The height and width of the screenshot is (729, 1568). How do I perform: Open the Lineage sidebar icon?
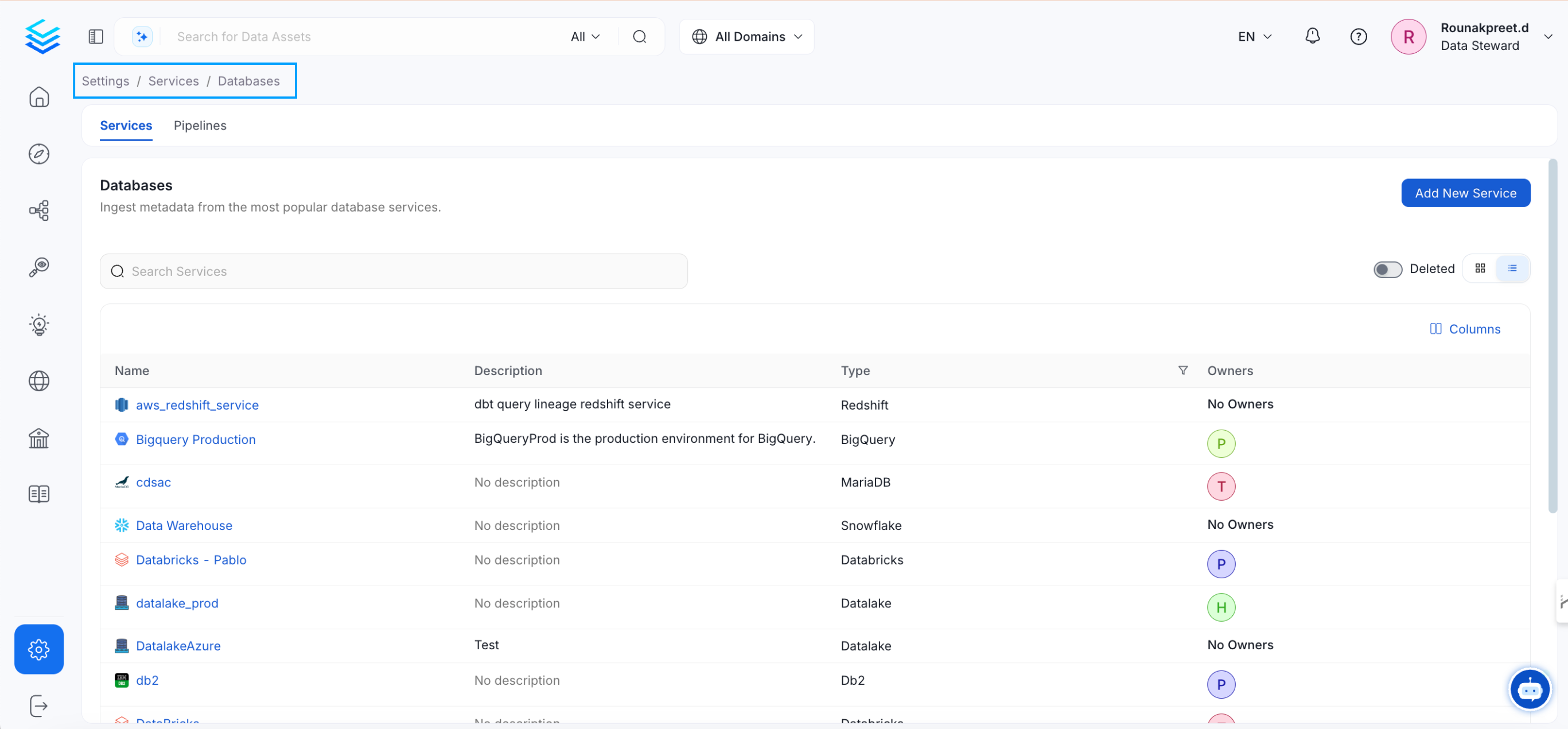pyautogui.click(x=38, y=210)
